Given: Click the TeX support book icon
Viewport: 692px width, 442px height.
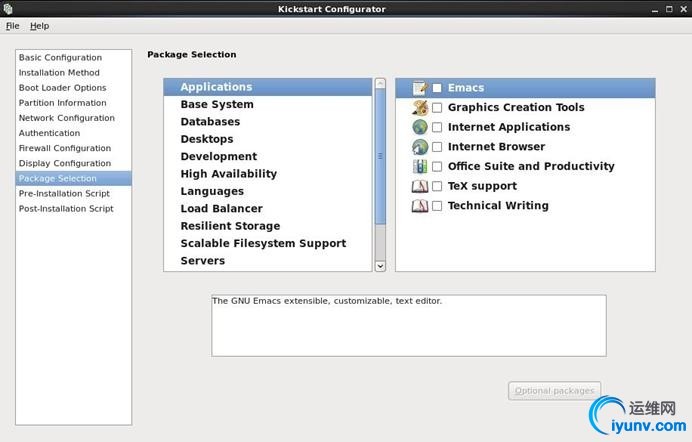Looking at the screenshot, I should tap(420, 186).
